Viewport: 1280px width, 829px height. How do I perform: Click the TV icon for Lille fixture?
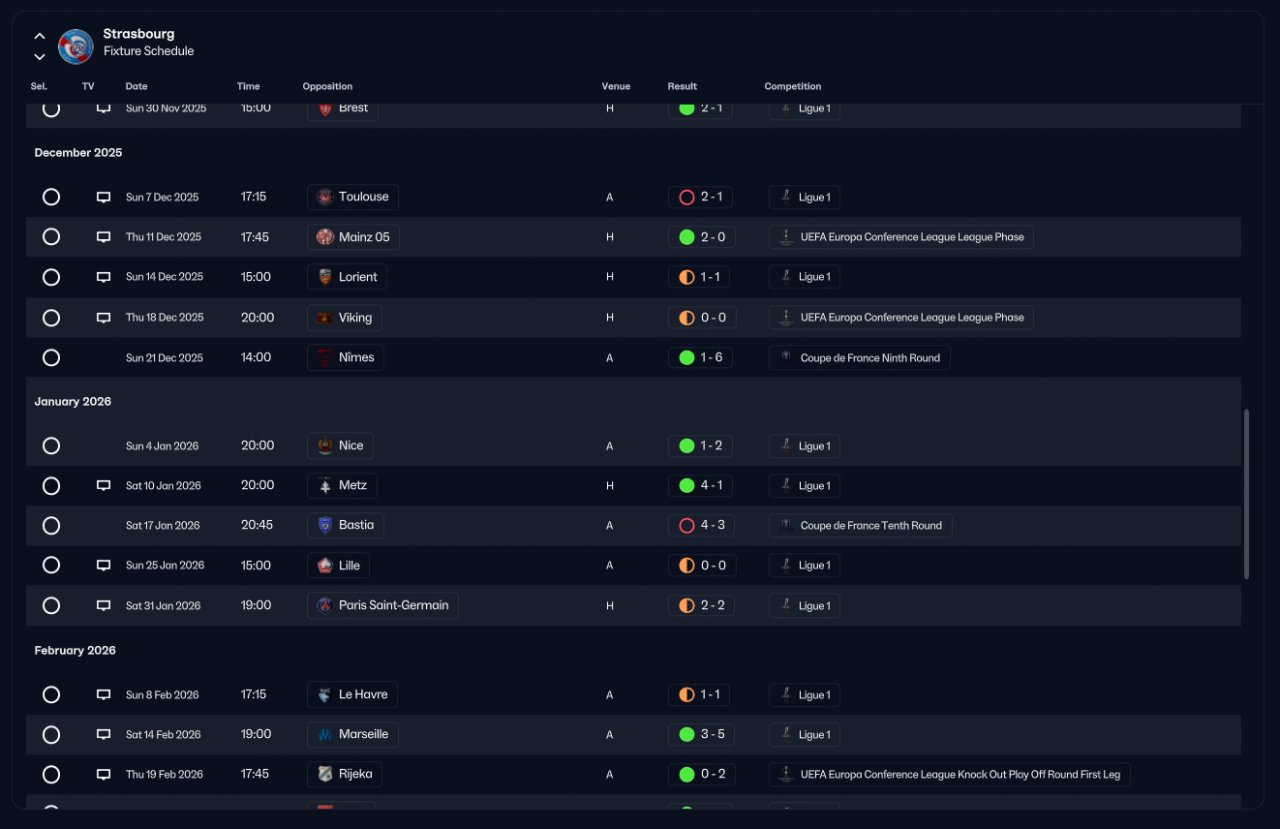click(103, 565)
